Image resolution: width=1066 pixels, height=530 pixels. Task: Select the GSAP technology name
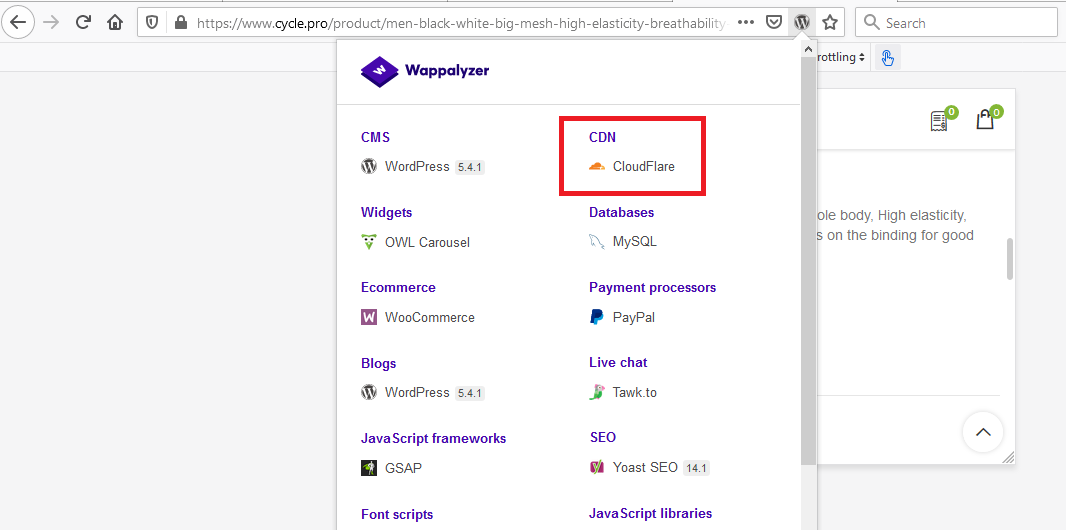pos(403,468)
